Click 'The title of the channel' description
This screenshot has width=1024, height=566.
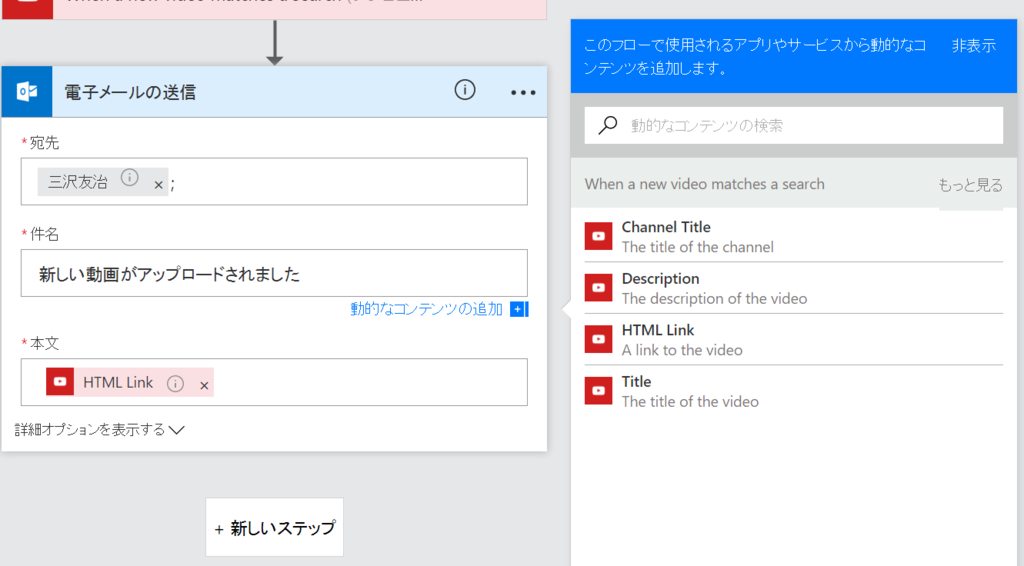(697, 247)
